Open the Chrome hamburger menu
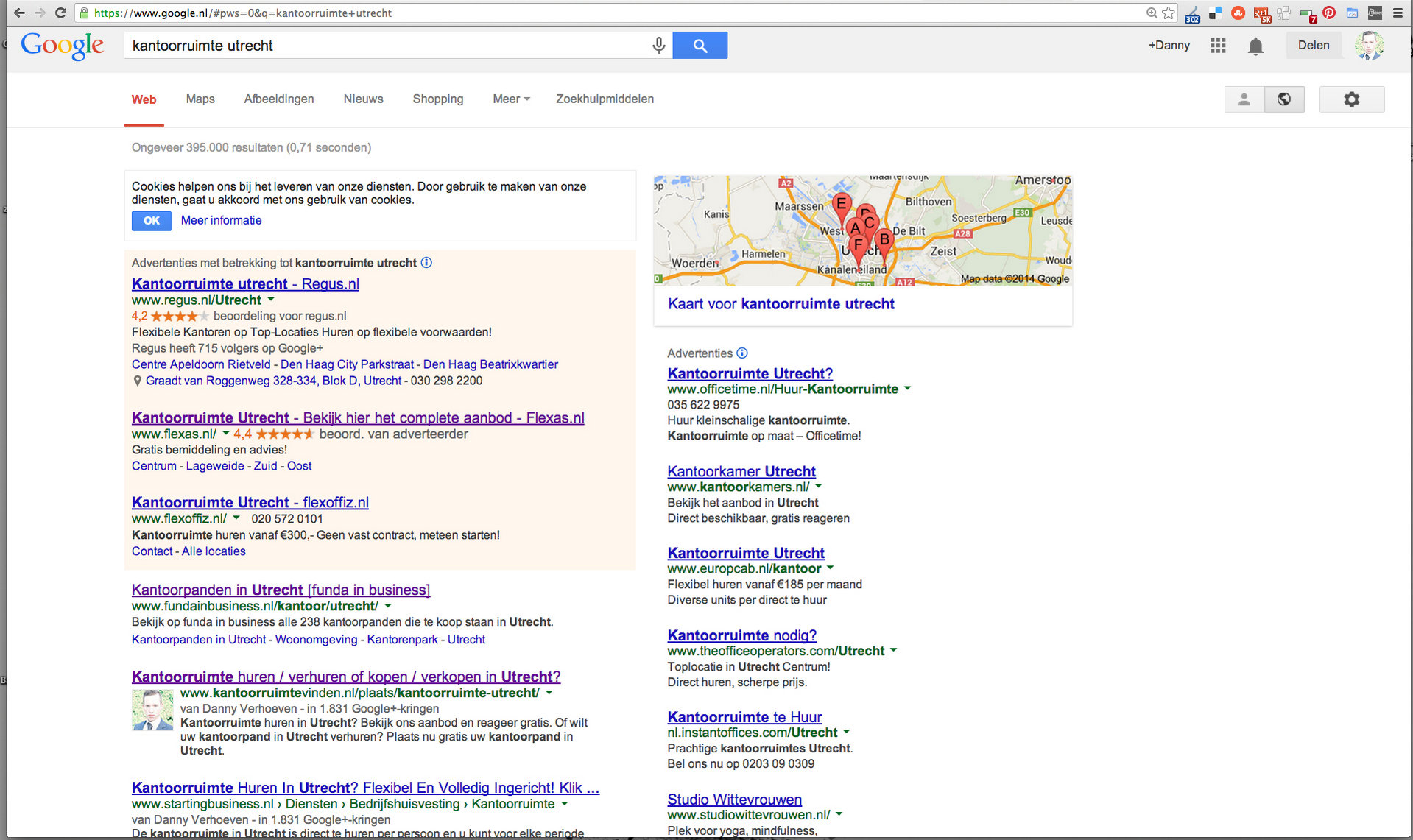 (1398, 13)
